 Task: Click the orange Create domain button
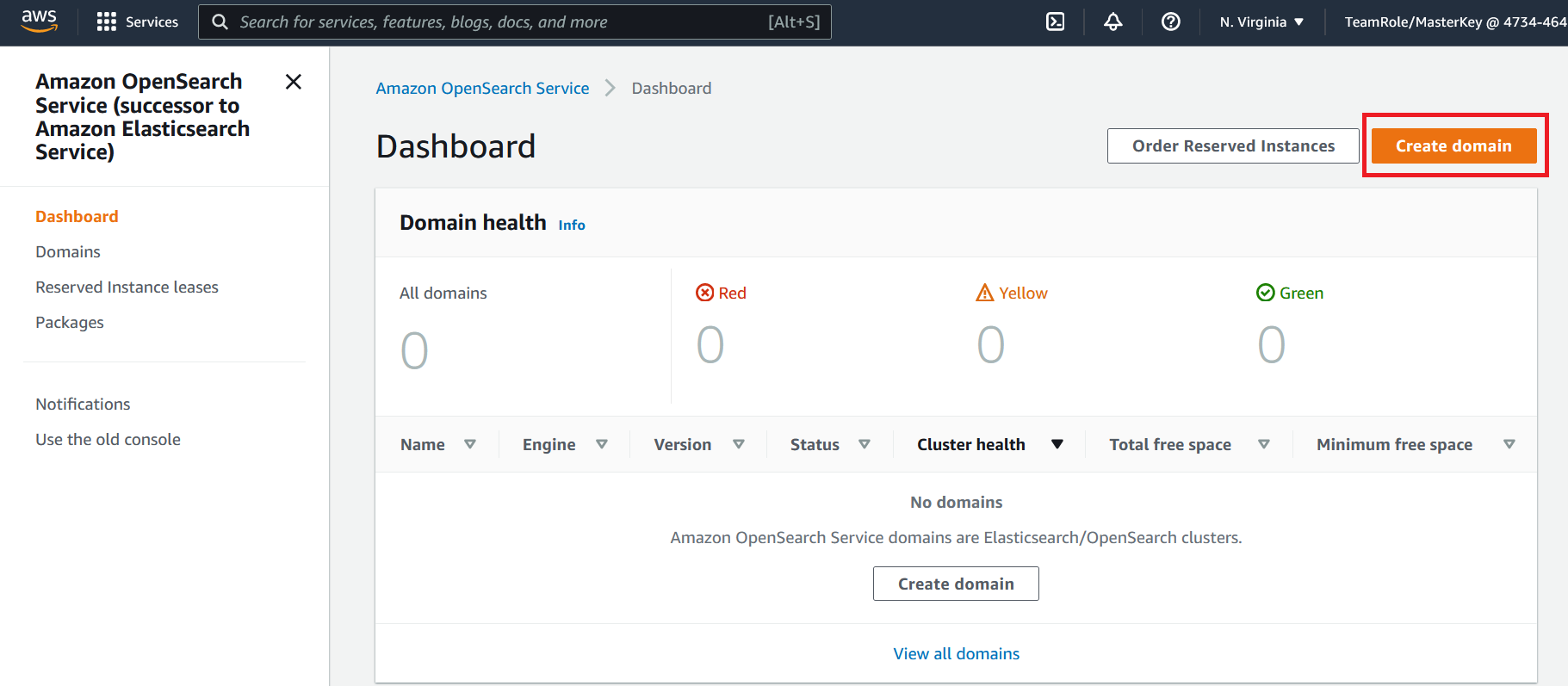(1453, 146)
